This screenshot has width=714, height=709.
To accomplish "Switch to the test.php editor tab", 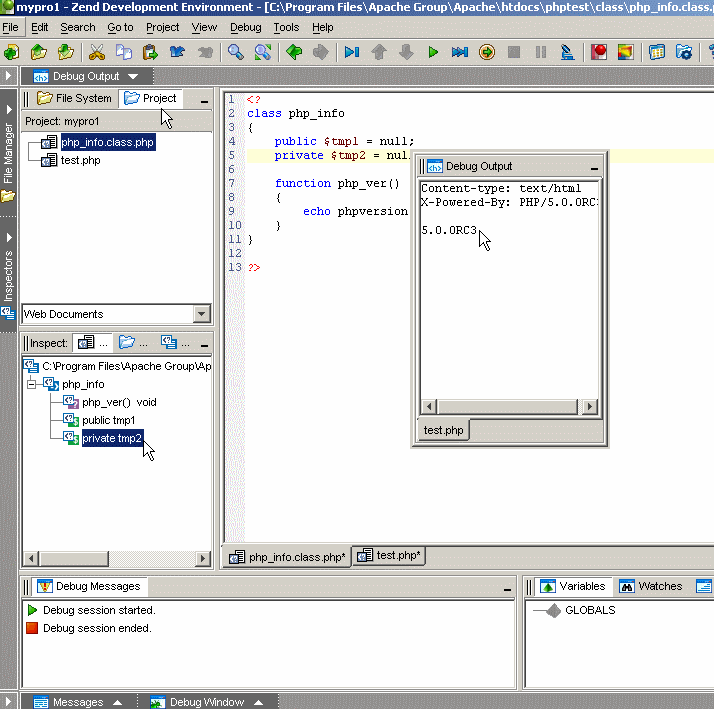I will (390, 556).
